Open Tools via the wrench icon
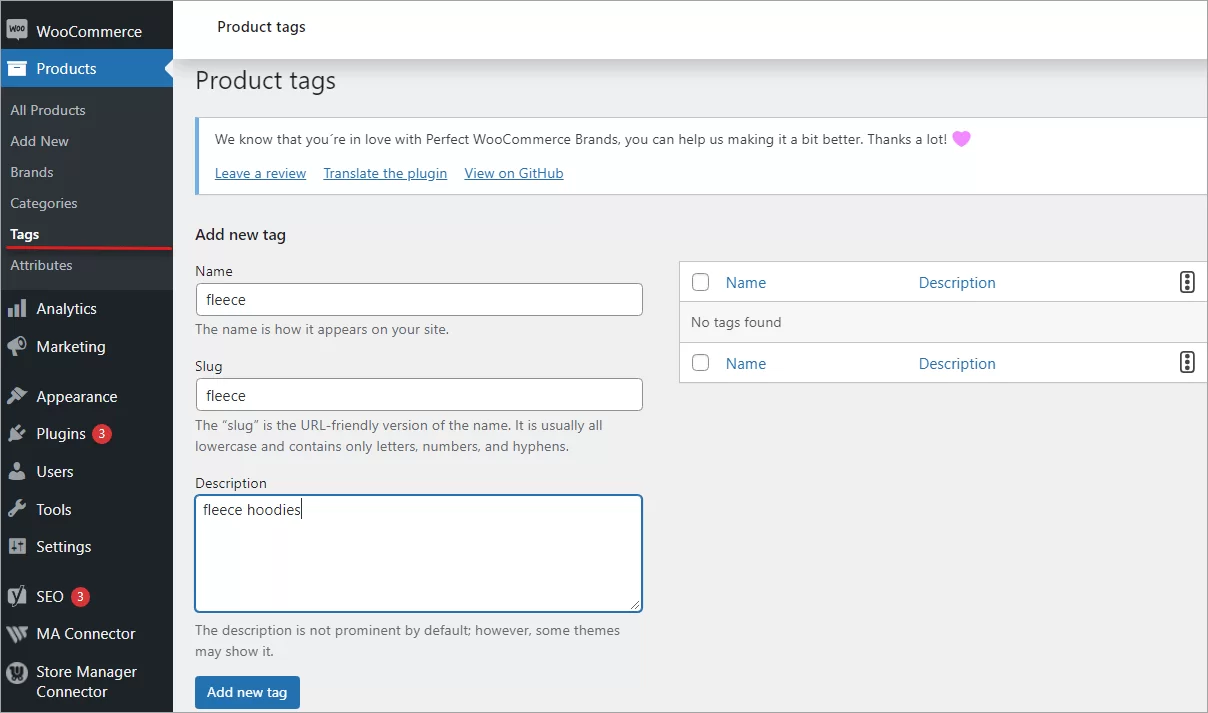This screenshot has height=713, width=1208. 18,509
